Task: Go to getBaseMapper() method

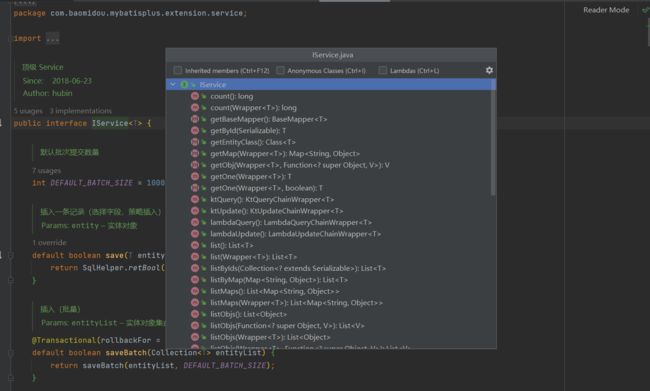Action: [x=269, y=119]
